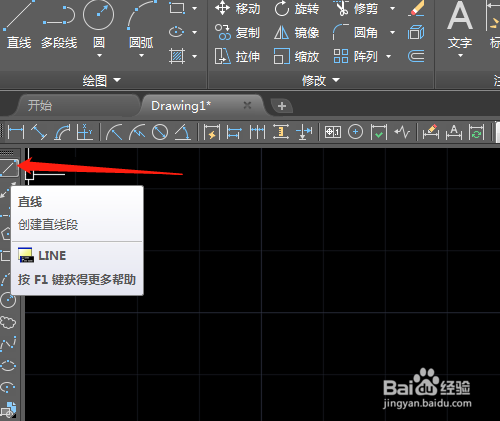This screenshot has height=421, width=500.
Task: Select the center mark tool
Action: pos(355,132)
